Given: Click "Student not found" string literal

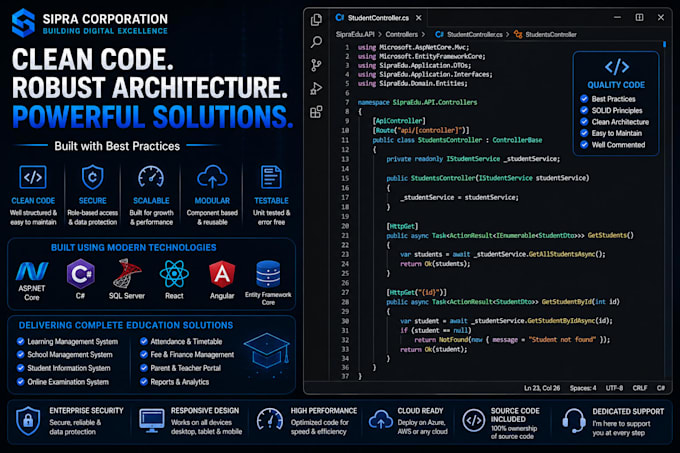Looking at the screenshot, I should pyautogui.click(x=562, y=339).
